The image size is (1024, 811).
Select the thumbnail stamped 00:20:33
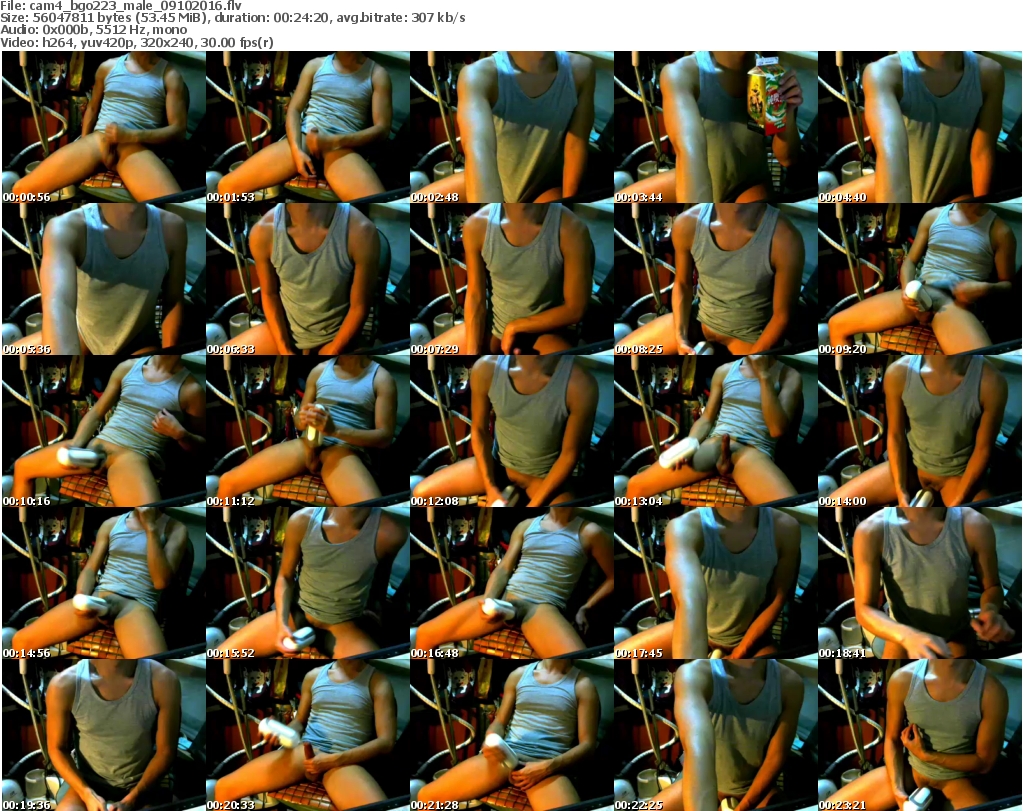[x=308, y=735]
